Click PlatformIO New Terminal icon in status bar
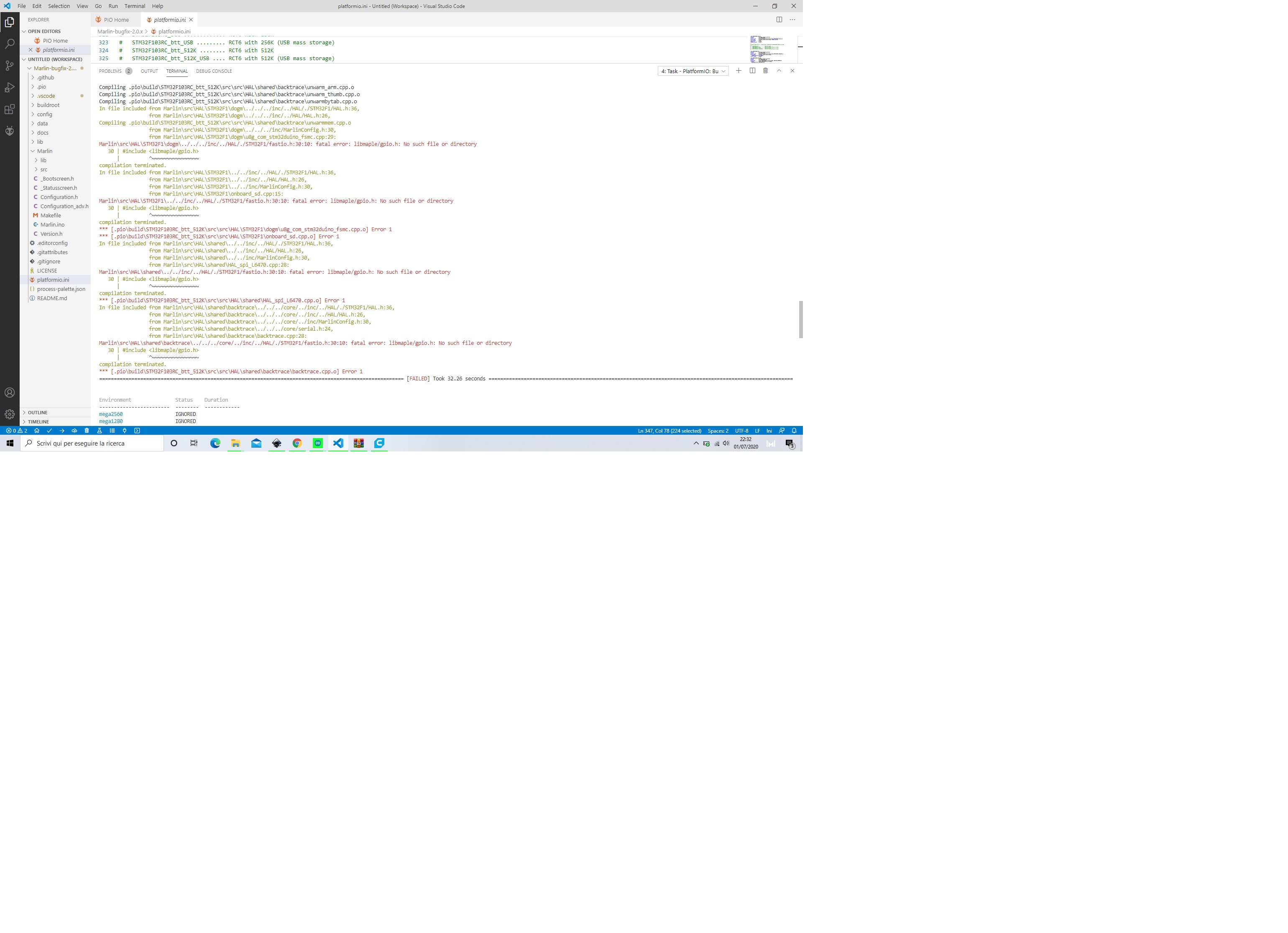This screenshot has width=1288, height=933. point(137,431)
